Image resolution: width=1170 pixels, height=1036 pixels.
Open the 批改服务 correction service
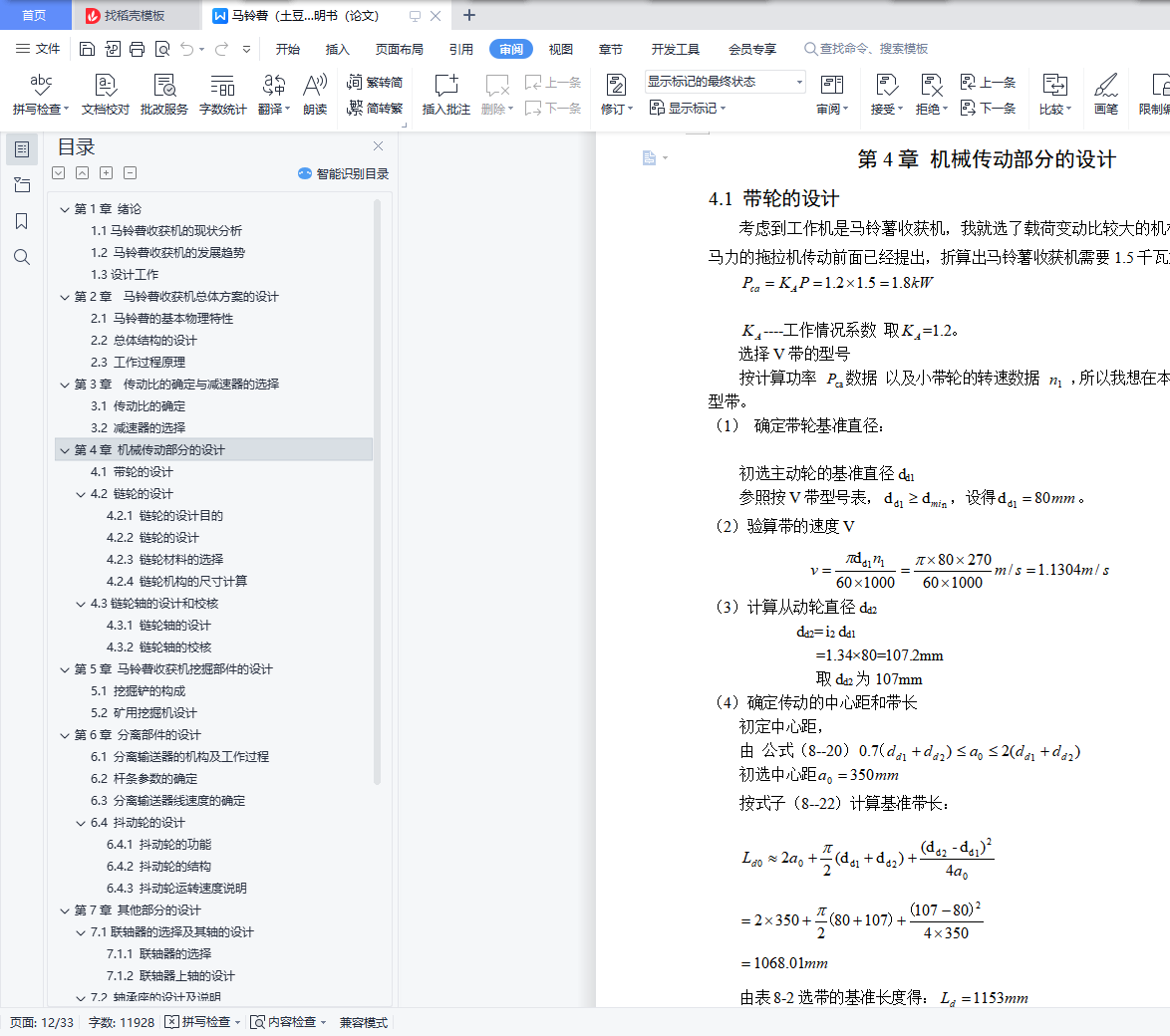pyautogui.click(x=164, y=94)
